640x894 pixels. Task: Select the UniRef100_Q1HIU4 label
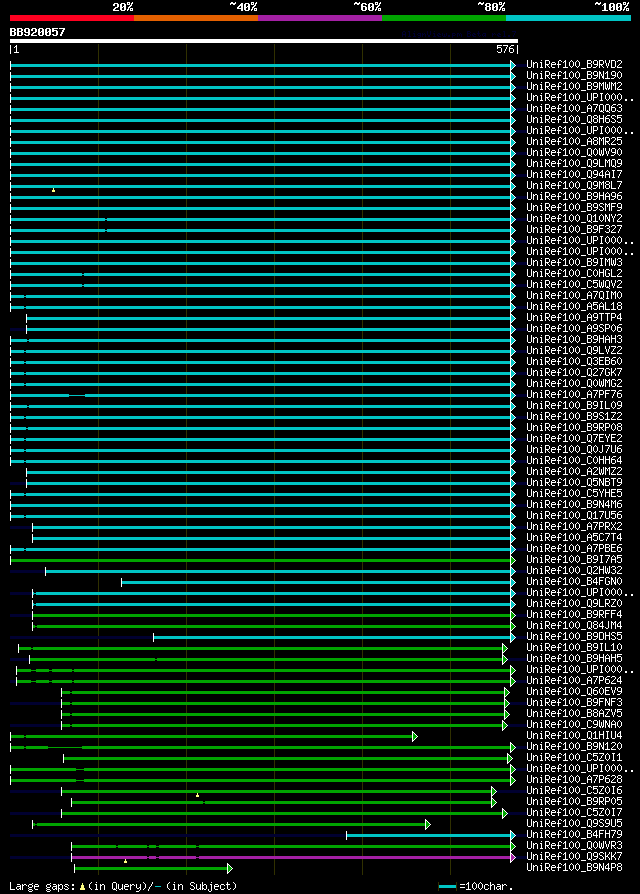574,735
